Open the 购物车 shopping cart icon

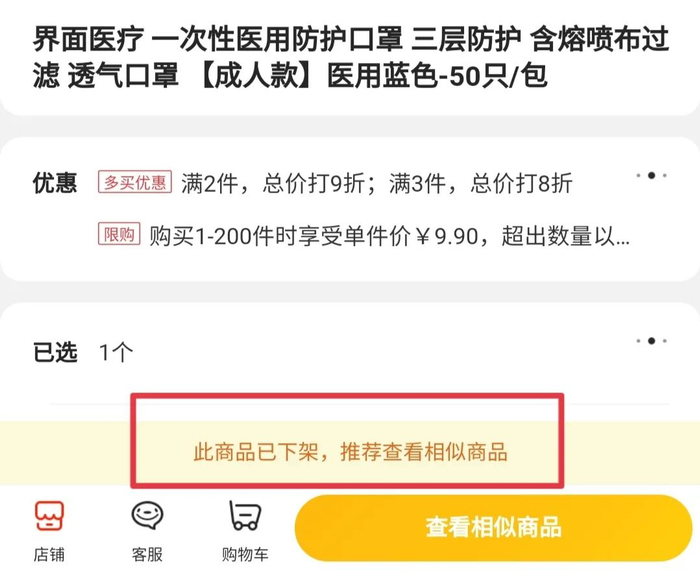click(245, 515)
